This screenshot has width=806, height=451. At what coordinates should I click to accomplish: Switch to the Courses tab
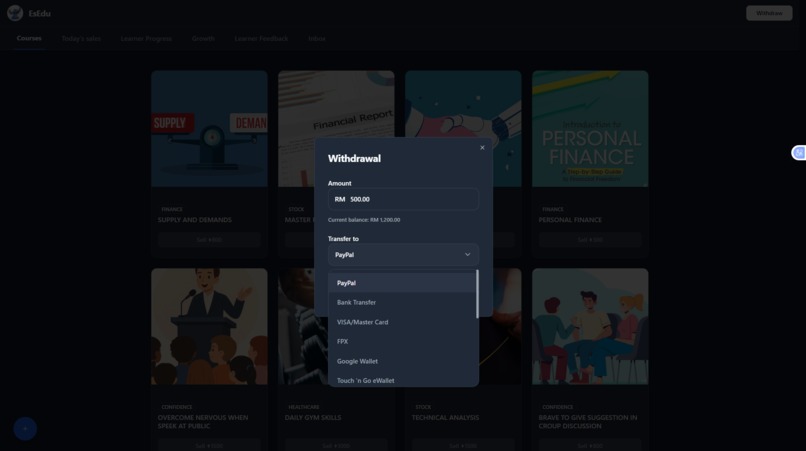(29, 39)
